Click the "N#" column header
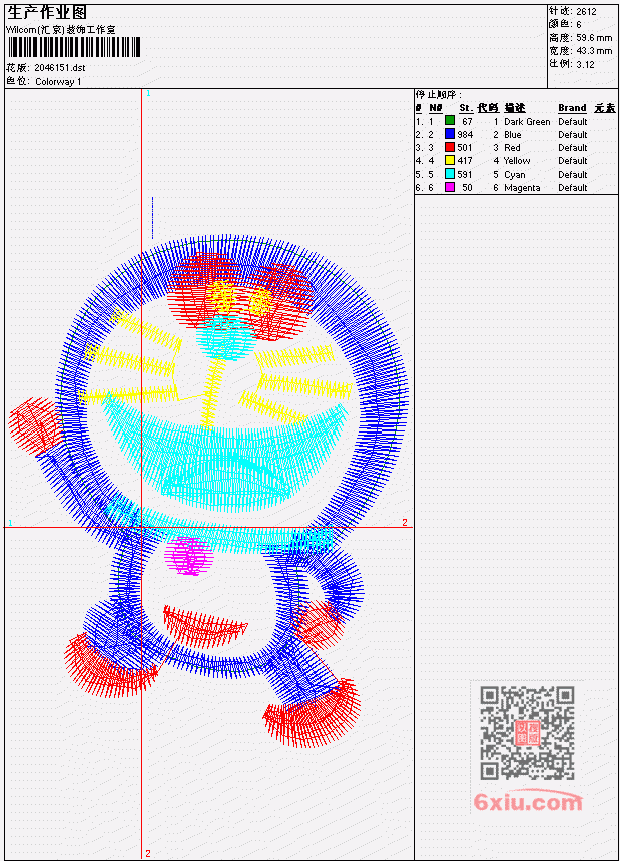Viewport: 620px width, 861px height. coord(435,108)
